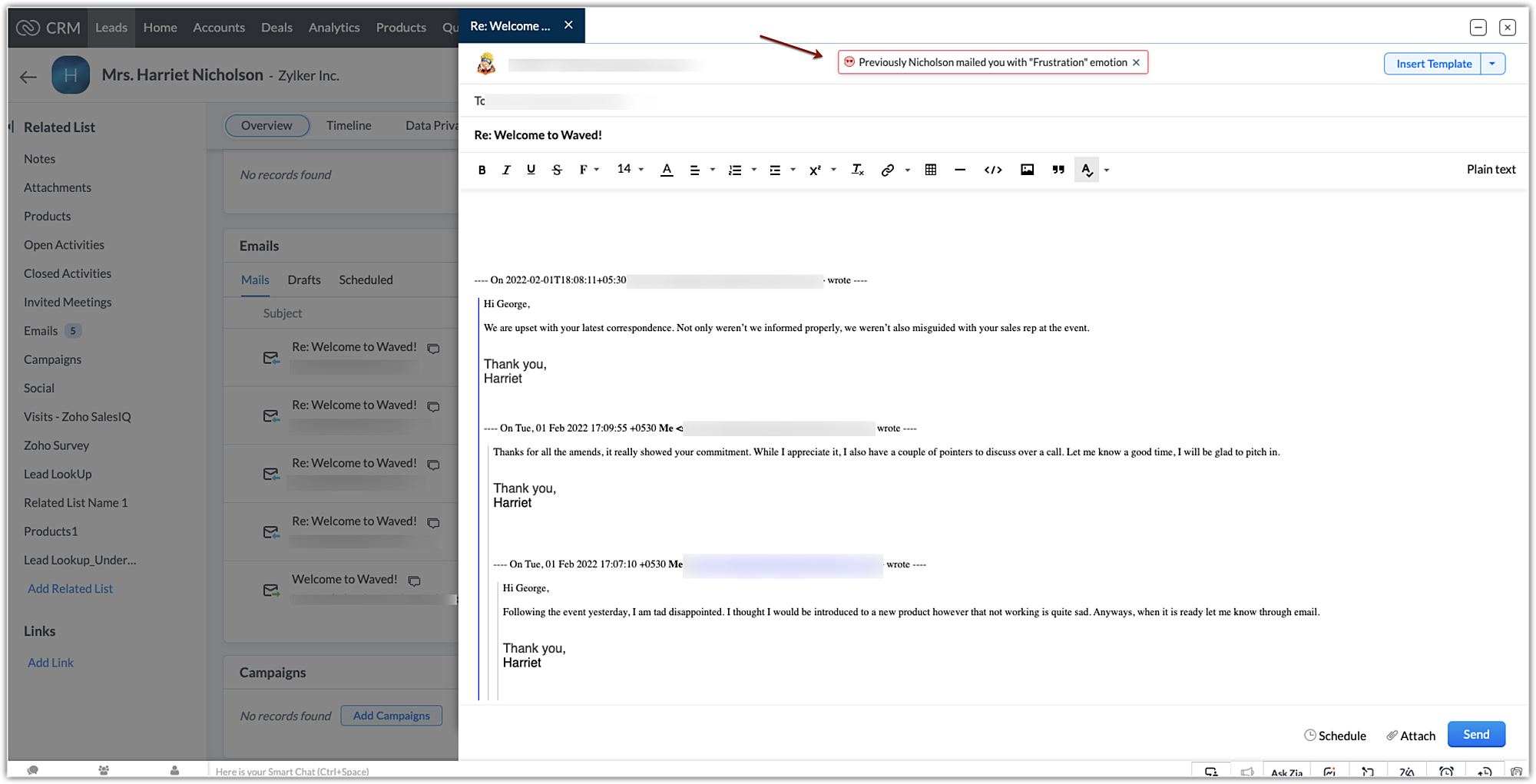Add a blockquote to email

[x=1058, y=170]
